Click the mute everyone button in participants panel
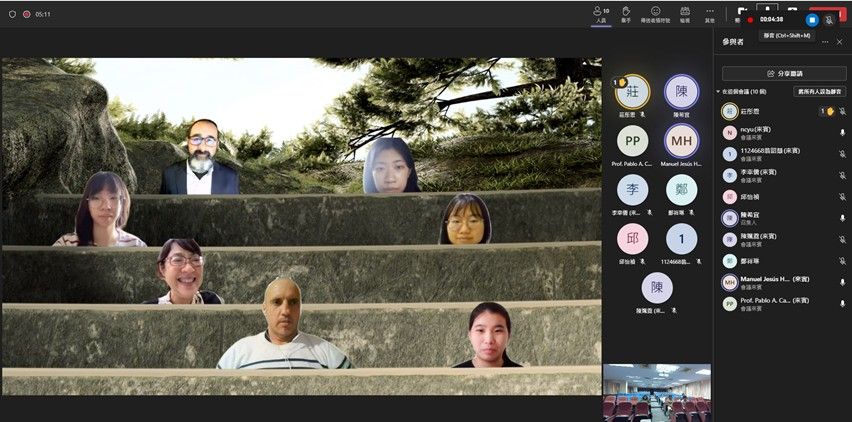 pyautogui.click(x=819, y=92)
